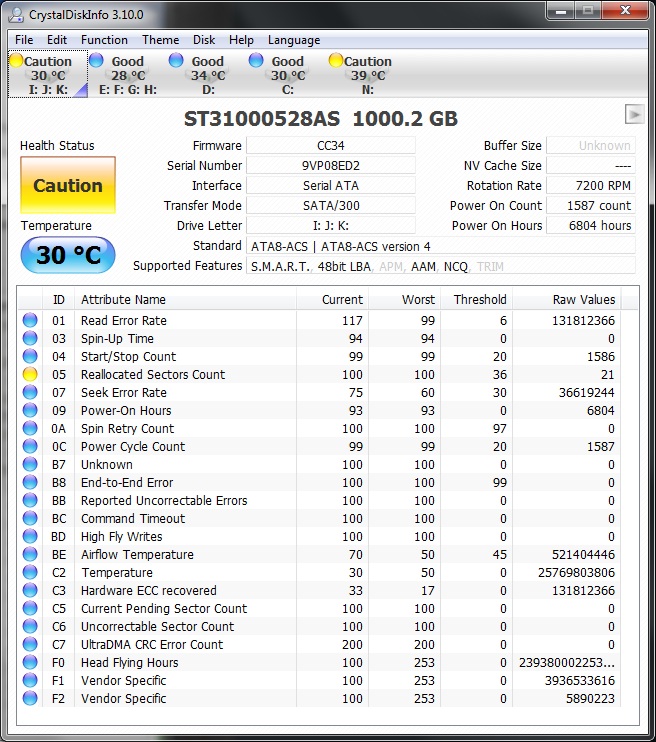Click the blue status icon for Head Flying Hours
Viewport: 656px width, 742px height.
pos(30,662)
